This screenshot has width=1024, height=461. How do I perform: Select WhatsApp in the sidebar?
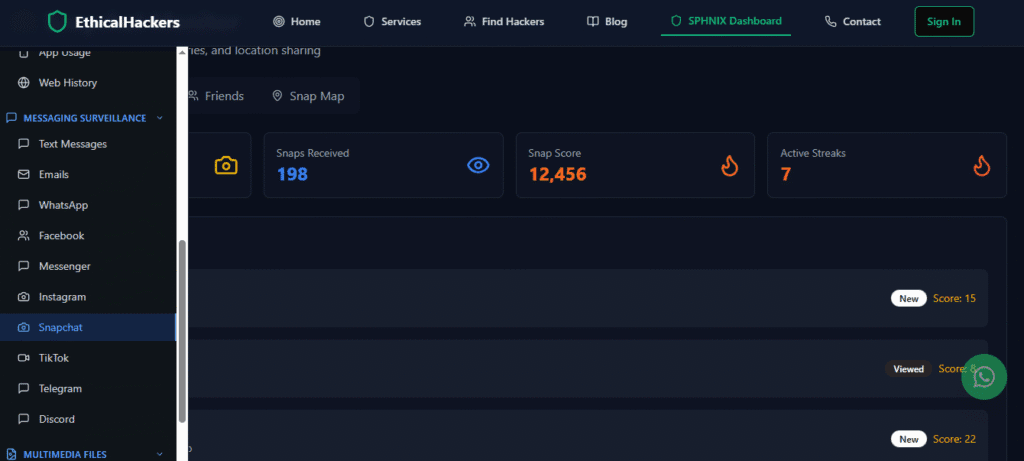pos(63,205)
